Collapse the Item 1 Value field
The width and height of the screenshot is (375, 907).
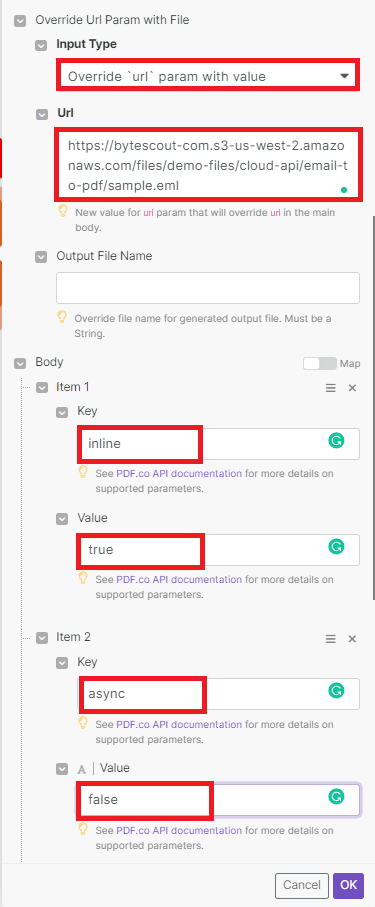[x=62, y=519]
